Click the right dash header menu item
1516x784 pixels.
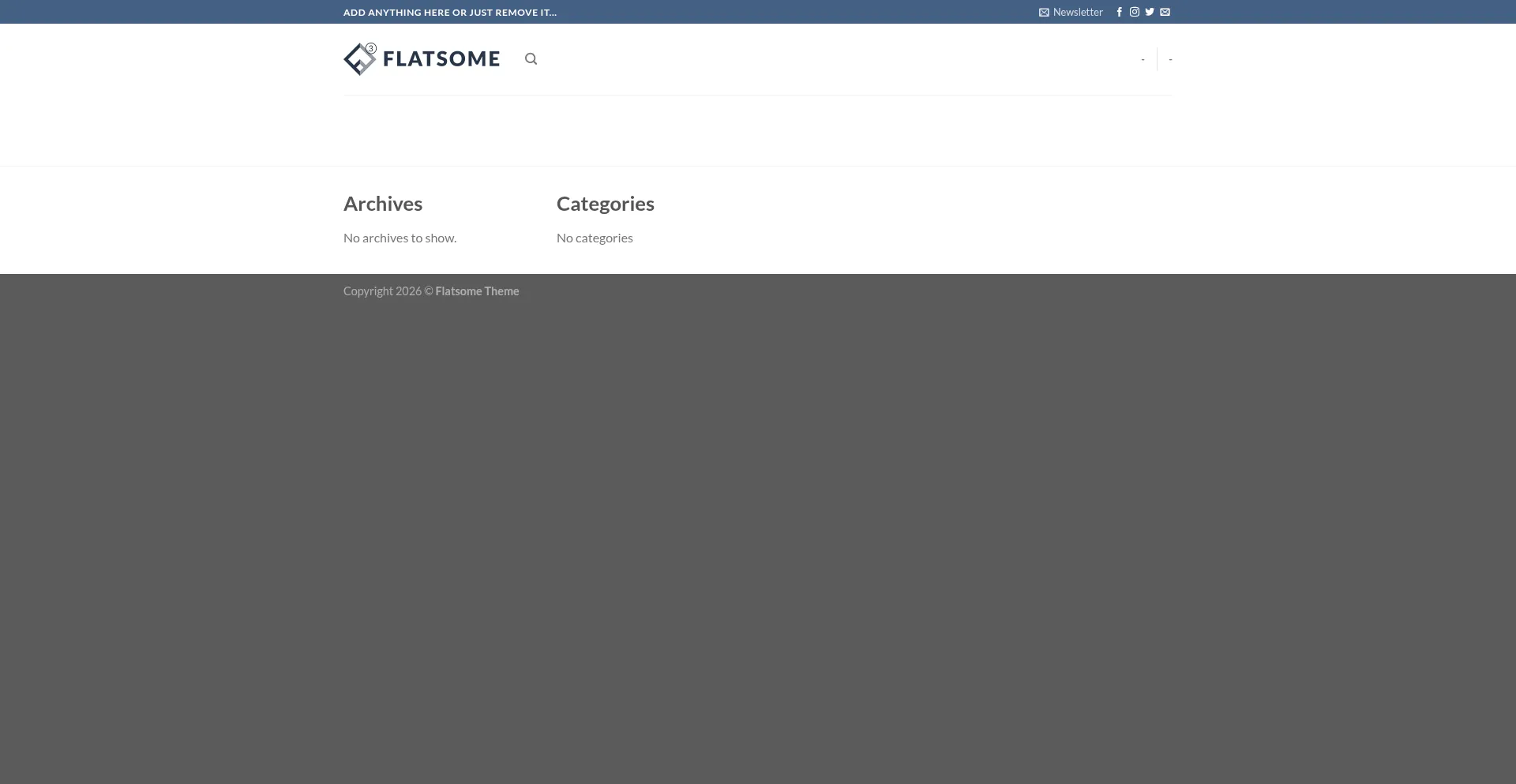tap(1170, 59)
